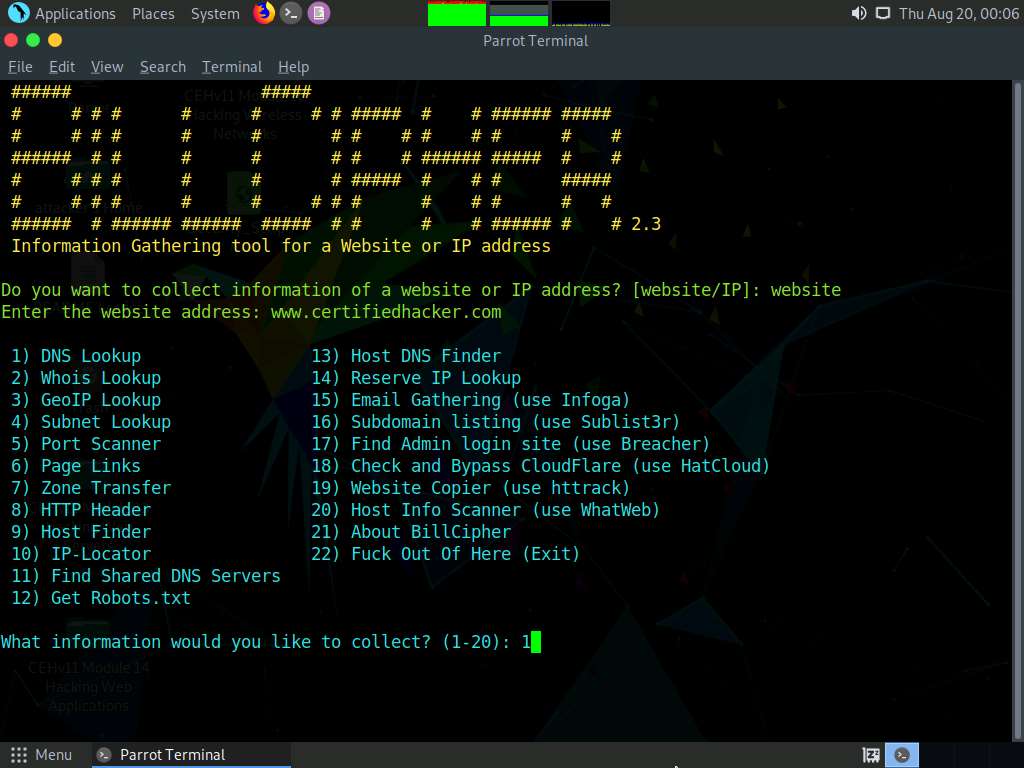This screenshot has height=768, width=1024.
Task: Open the purple text editor launcher icon
Action: click(x=319, y=13)
